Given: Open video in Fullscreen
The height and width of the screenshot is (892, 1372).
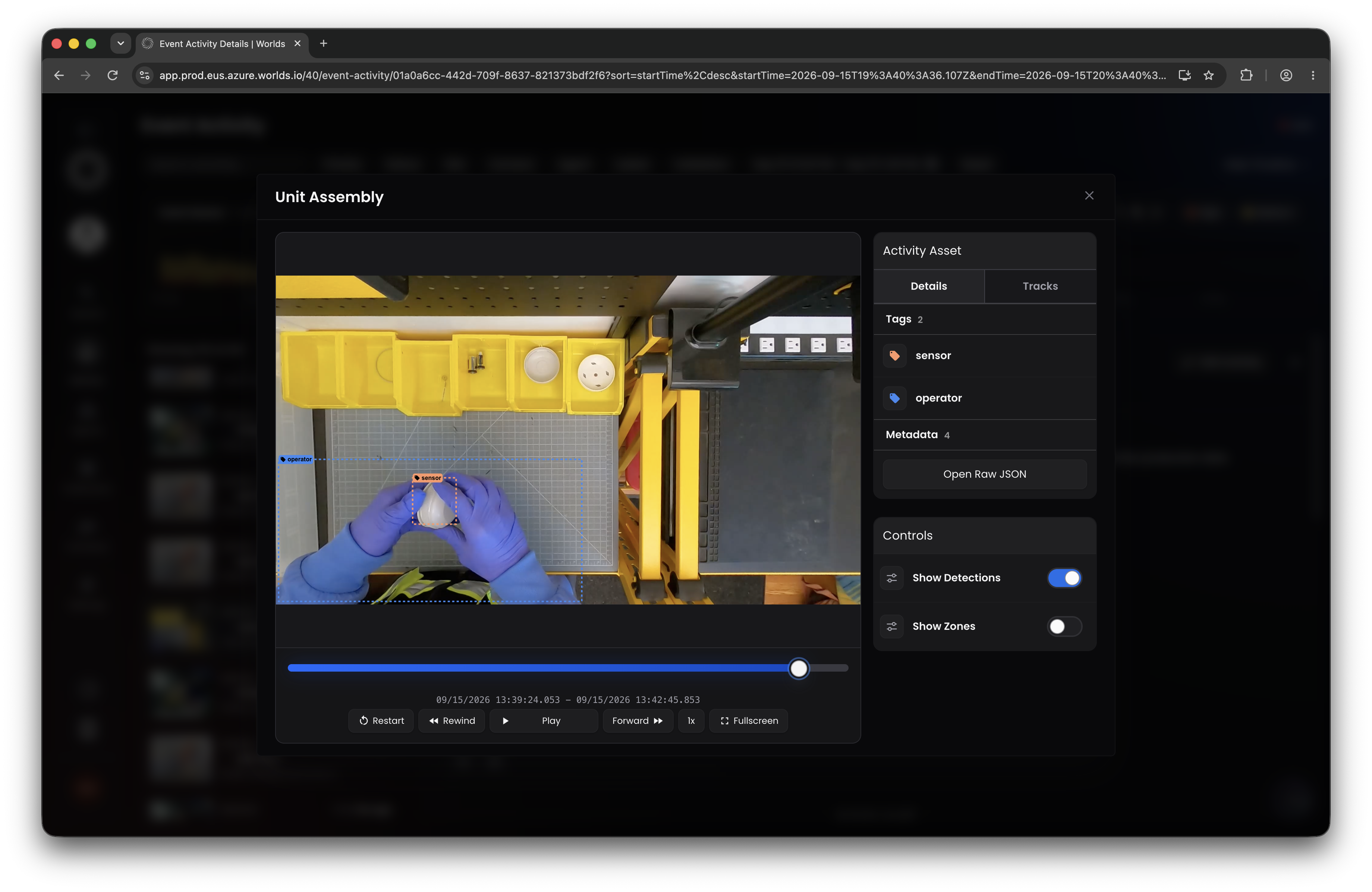Looking at the screenshot, I should (748, 721).
